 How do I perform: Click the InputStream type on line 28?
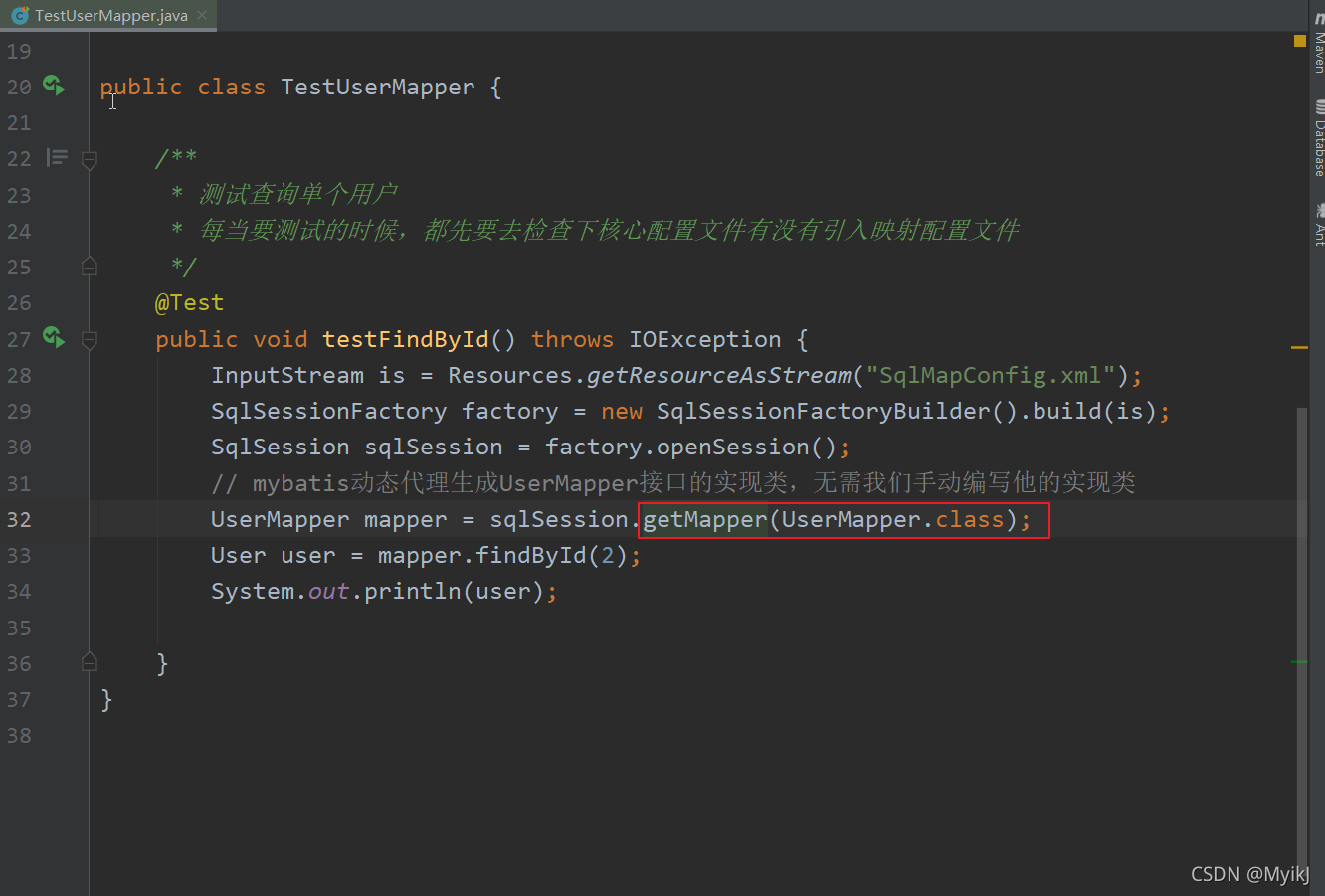click(x=287, y=375)
